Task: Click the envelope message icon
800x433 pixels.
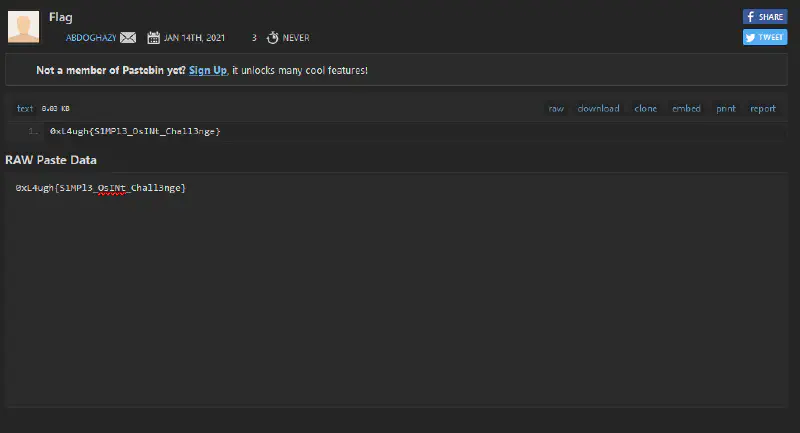Action: pyautogui.click(x=128, y=38)
